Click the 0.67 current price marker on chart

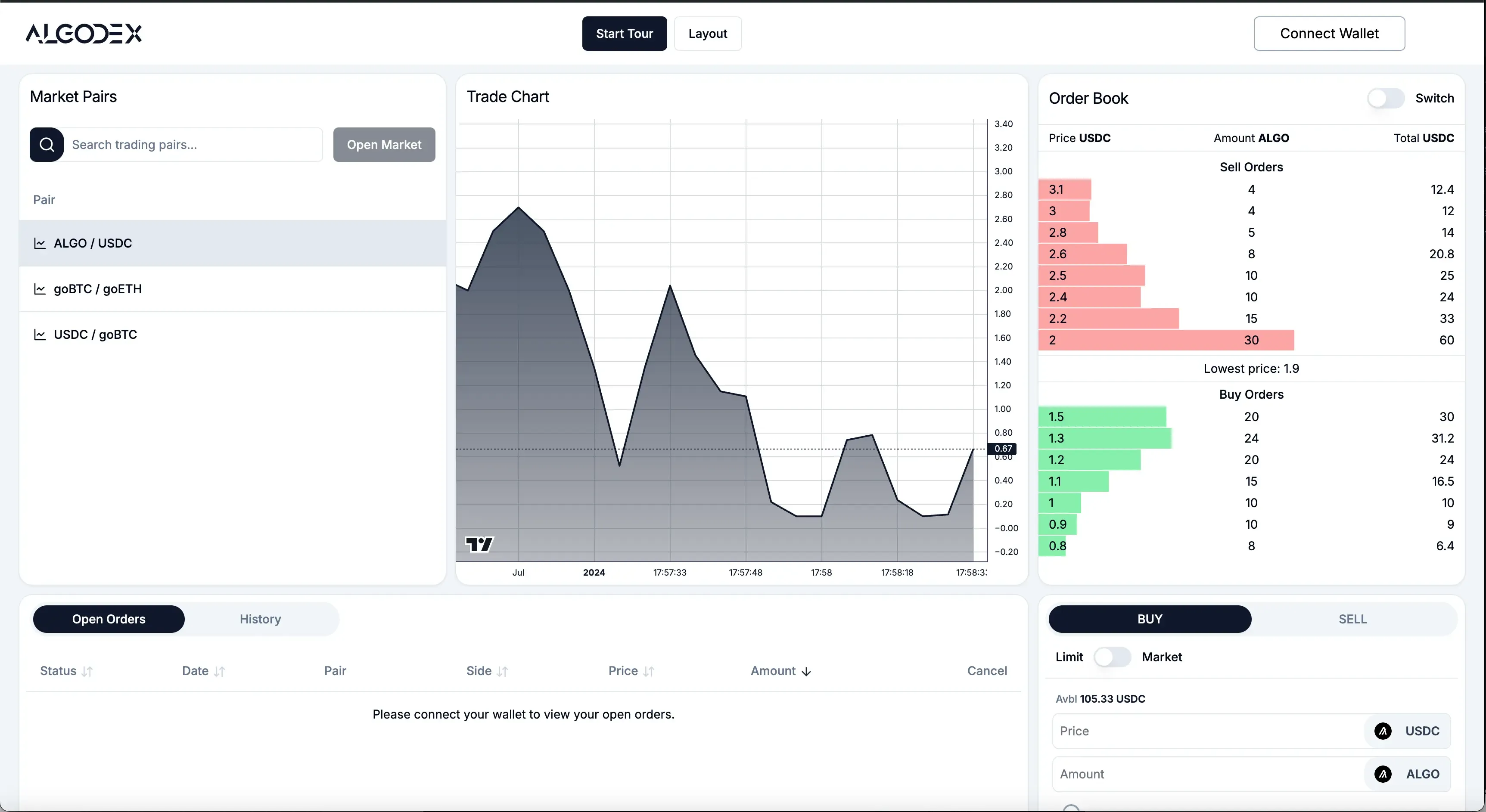[1003, 449]
